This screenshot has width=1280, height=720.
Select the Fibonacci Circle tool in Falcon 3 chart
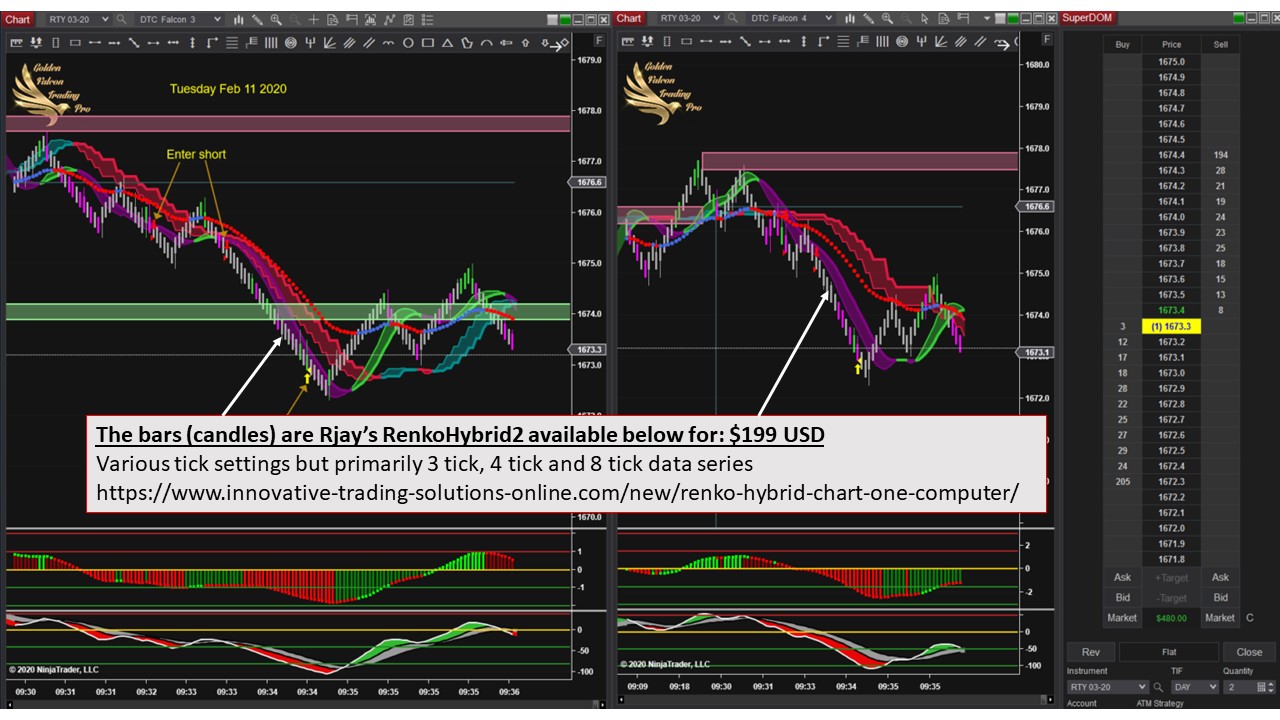[x=290, y=42]
